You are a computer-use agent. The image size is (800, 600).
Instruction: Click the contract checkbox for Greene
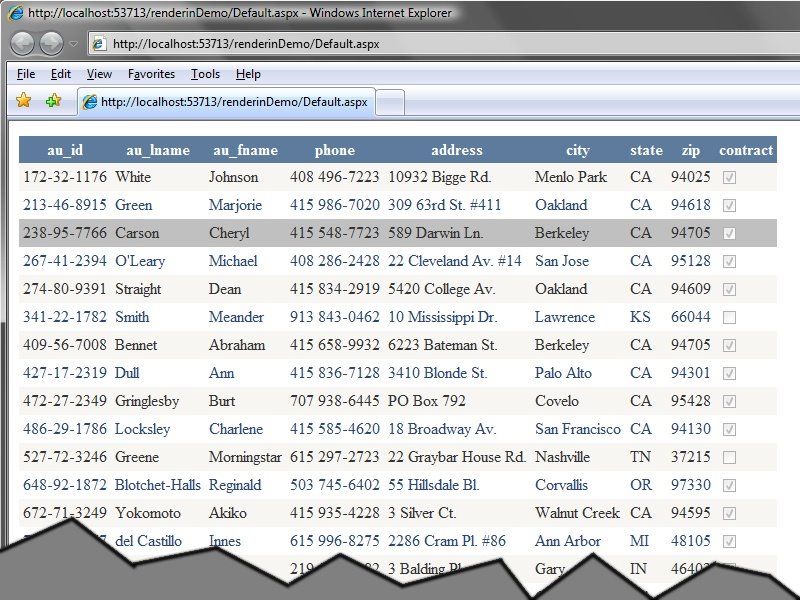click(730, 457)
